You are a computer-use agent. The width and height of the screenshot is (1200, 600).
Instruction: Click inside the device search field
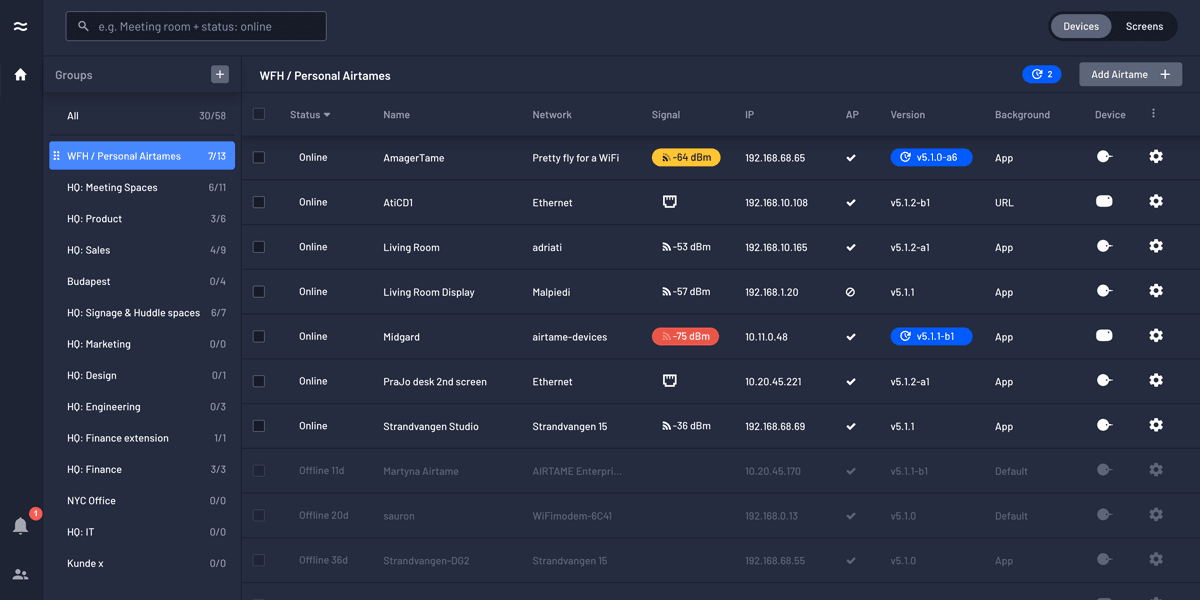coord(195,26)
